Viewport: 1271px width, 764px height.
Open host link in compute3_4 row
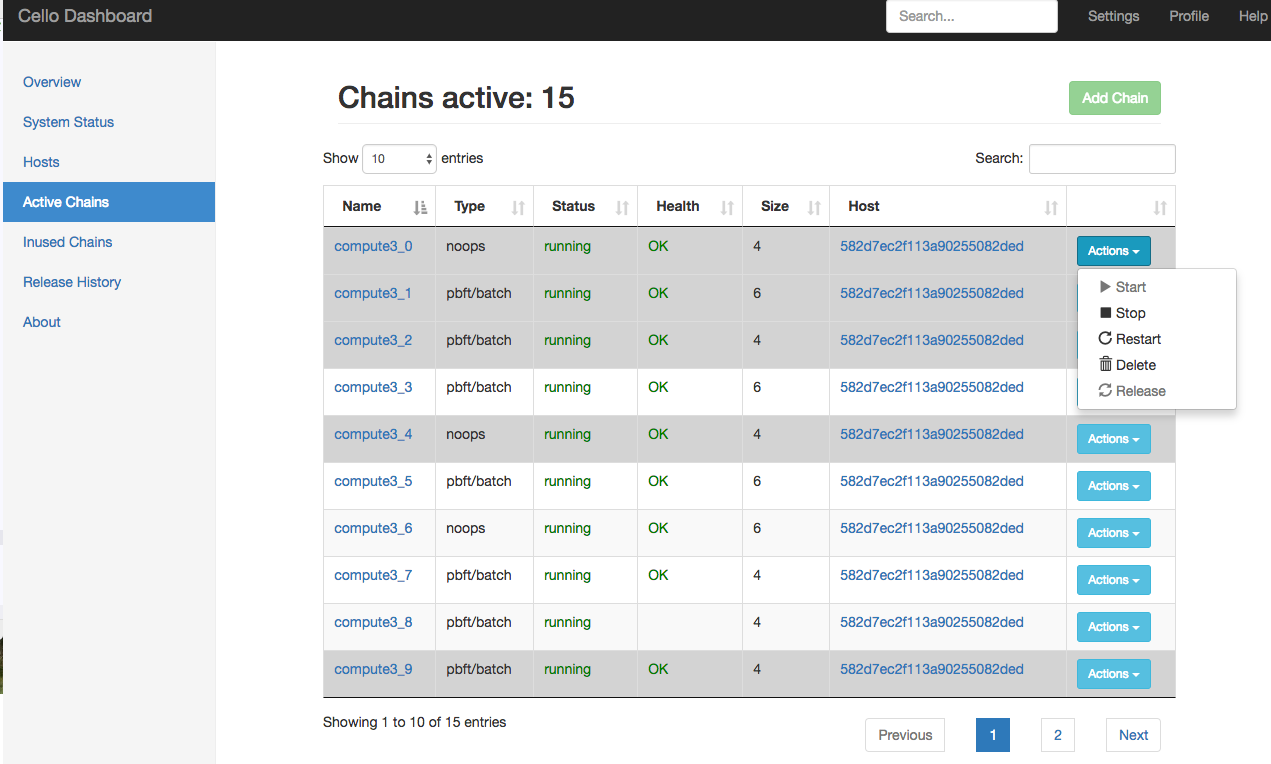pos(932,434)
